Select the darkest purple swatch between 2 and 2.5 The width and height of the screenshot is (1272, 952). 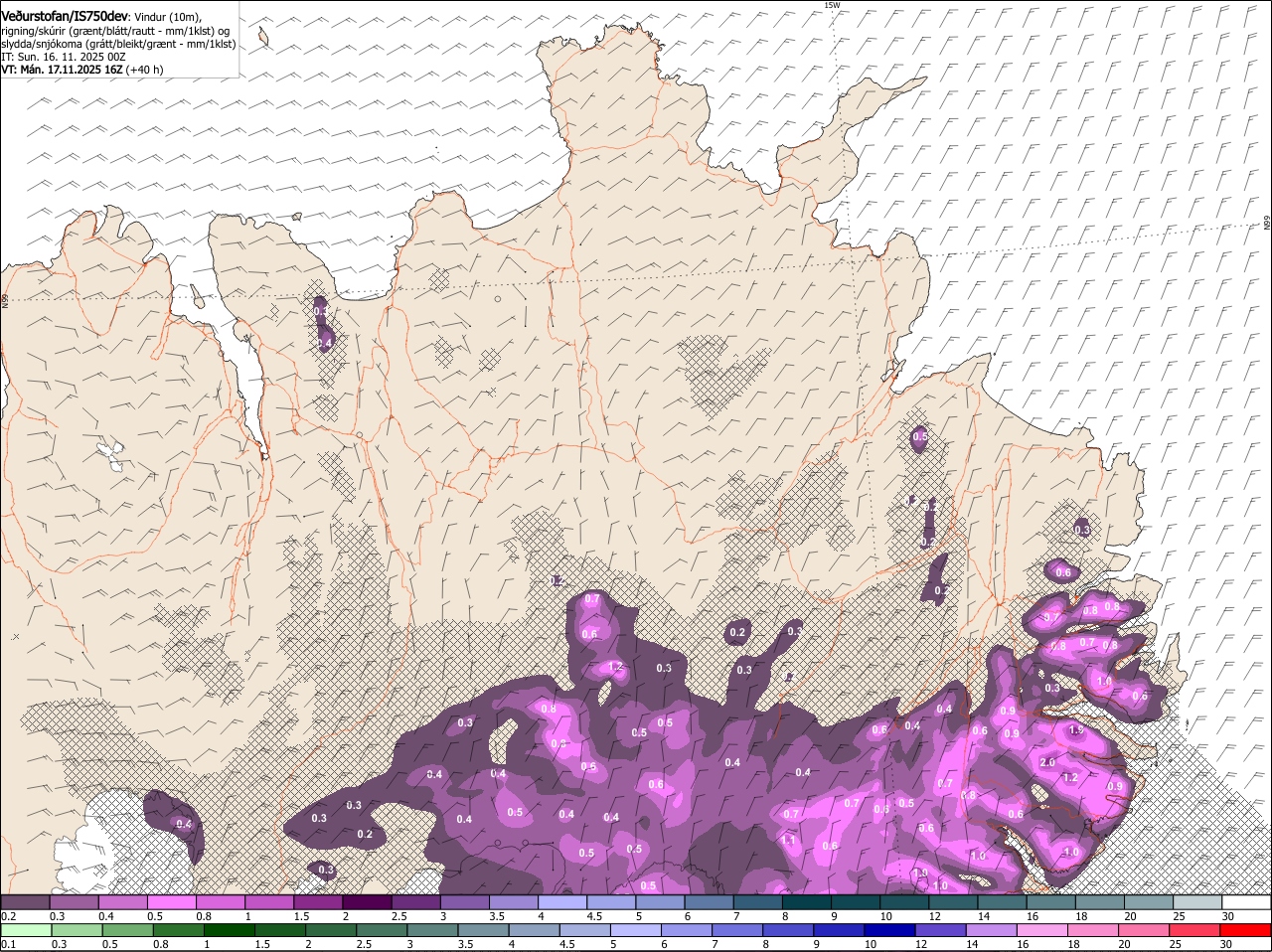[367, 901]
